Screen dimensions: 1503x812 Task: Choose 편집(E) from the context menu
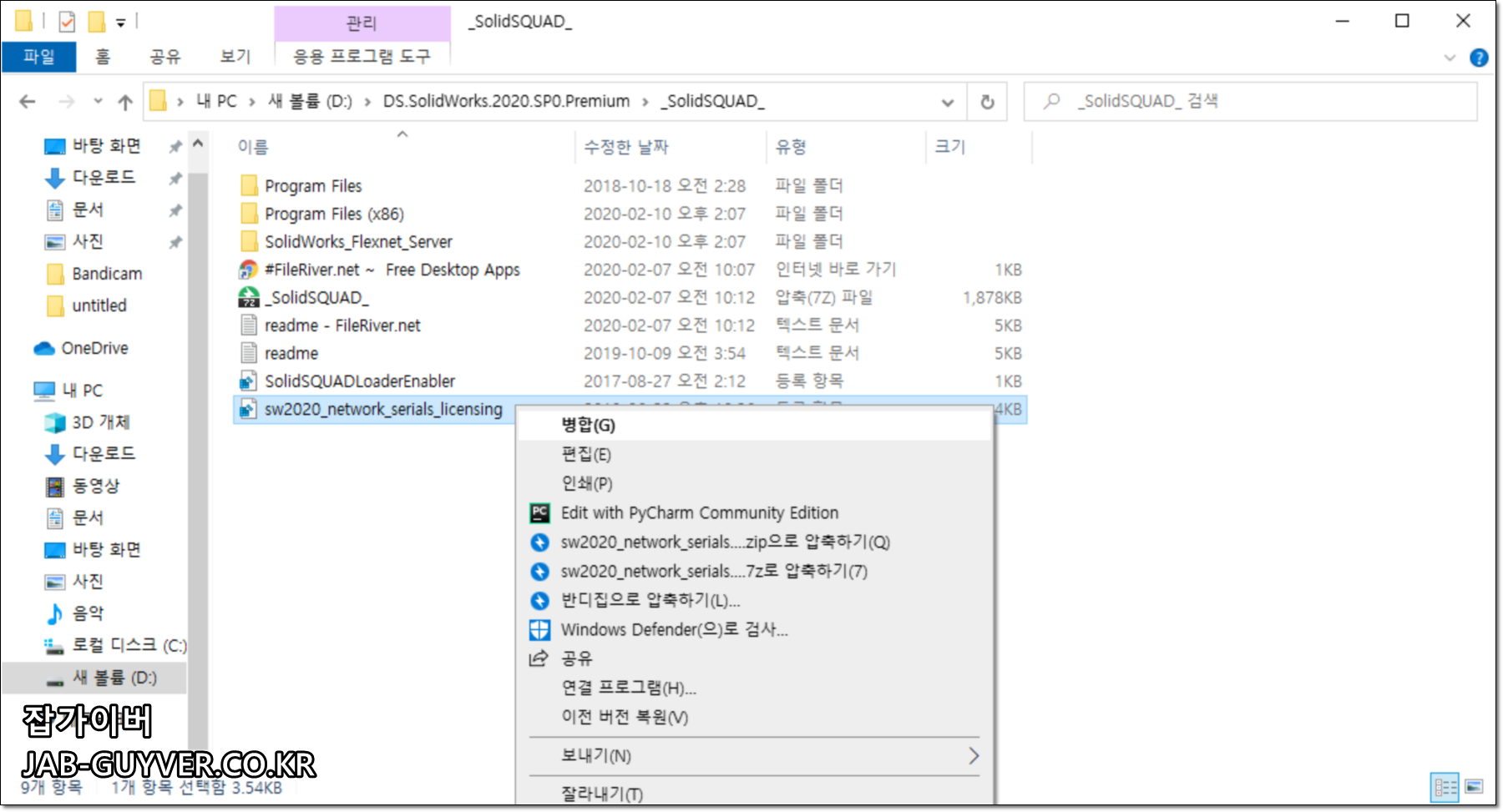754,454
